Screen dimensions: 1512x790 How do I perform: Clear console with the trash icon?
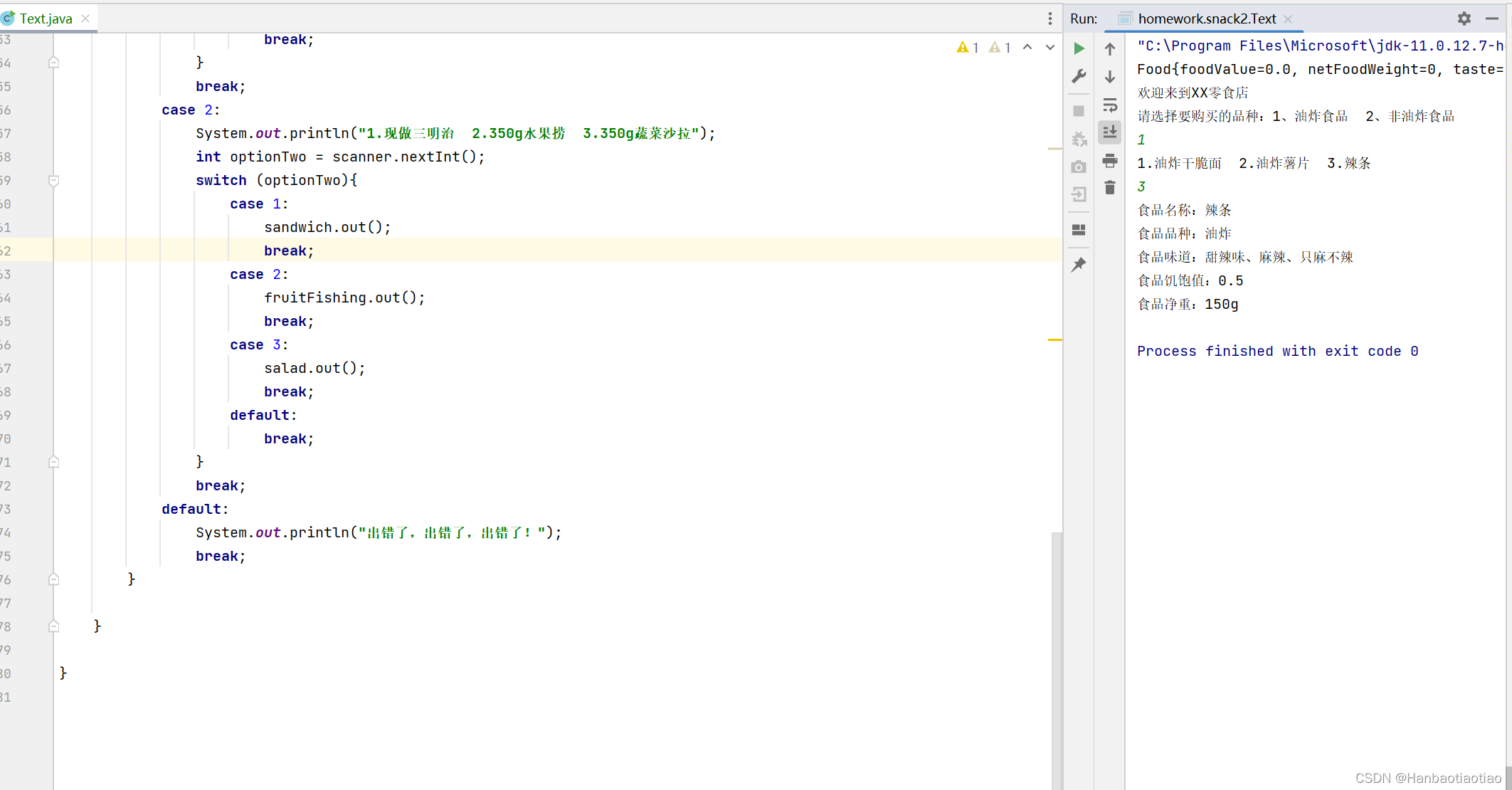coord(1109,188)
